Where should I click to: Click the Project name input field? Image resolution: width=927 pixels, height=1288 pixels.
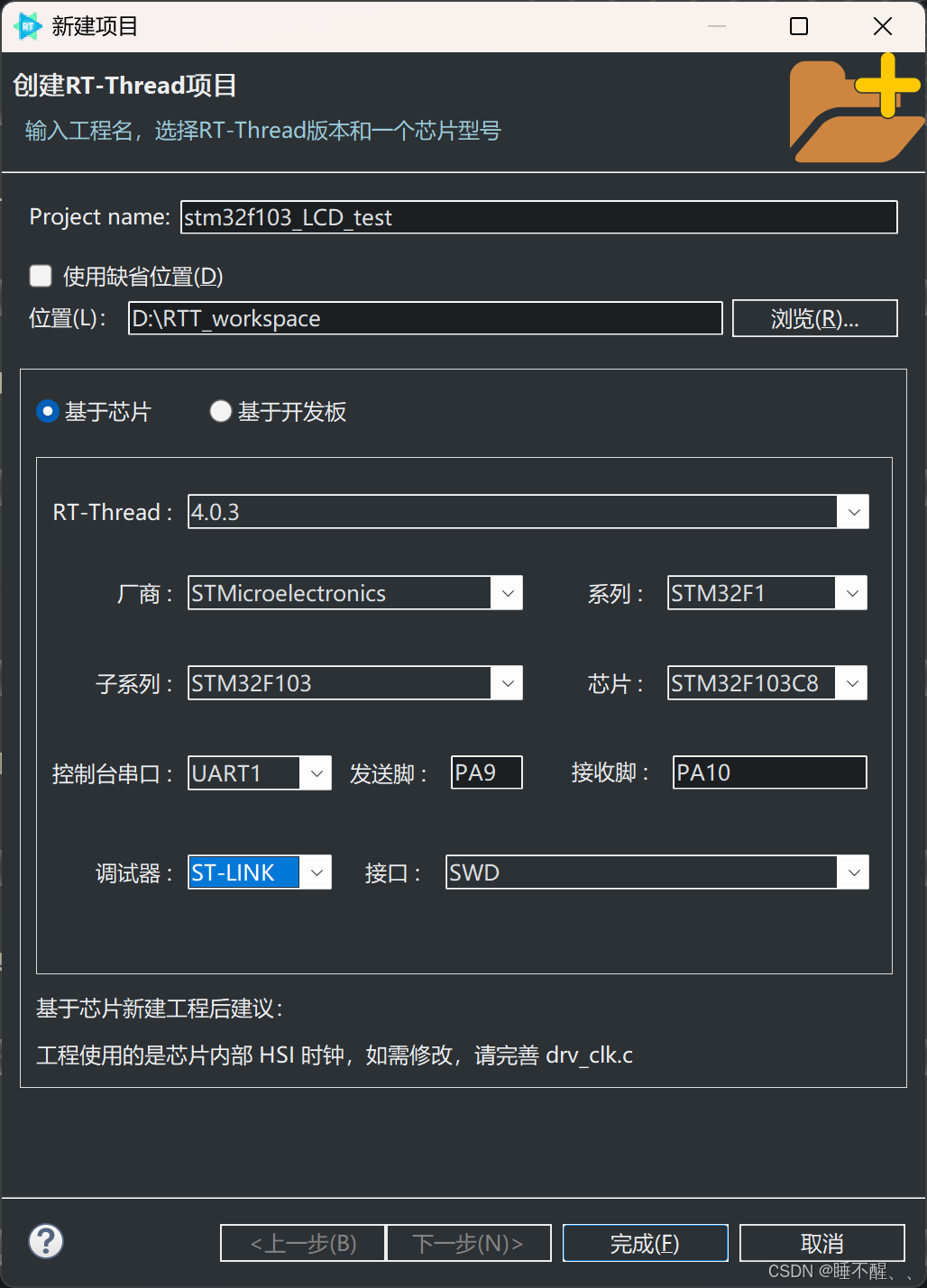pyautogui.click(x=539, y=217)
